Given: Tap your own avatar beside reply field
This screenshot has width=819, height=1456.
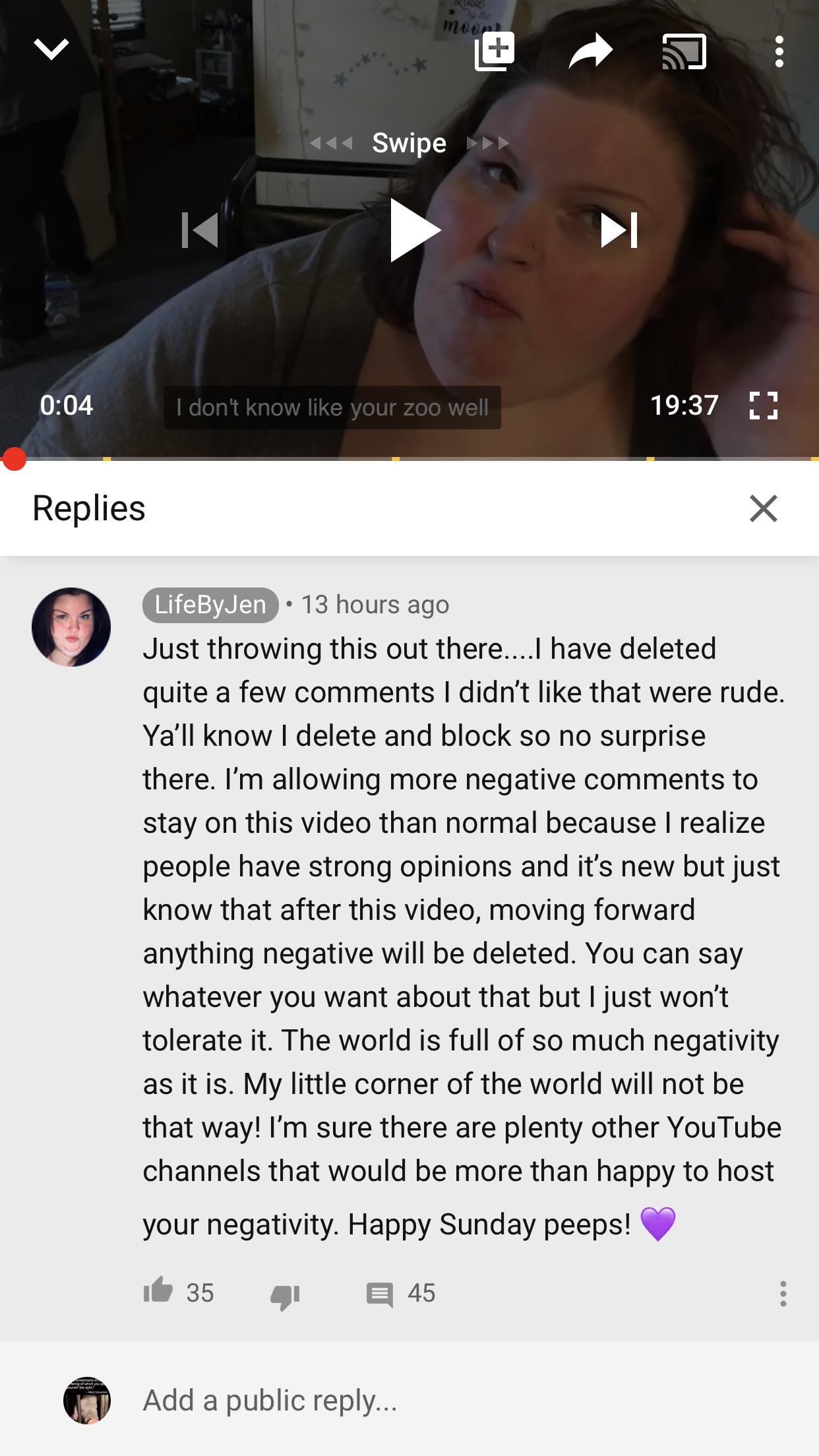Looking at the screenshot, I should point(87,1400).
